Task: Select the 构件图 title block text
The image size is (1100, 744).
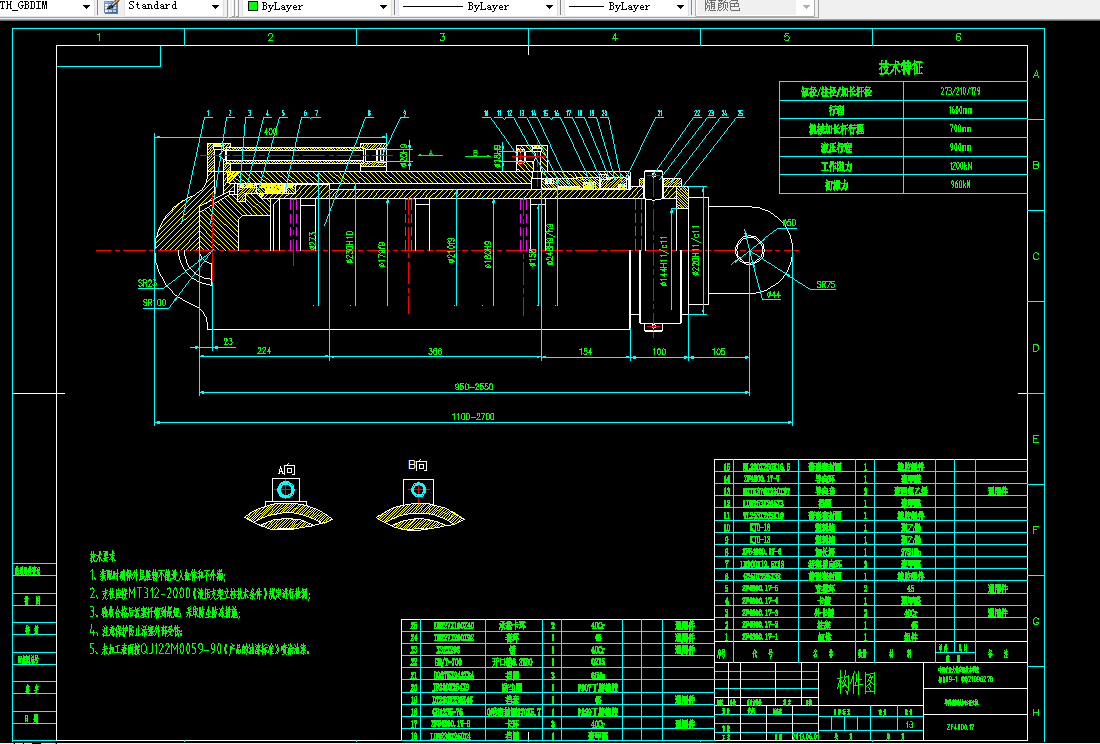Action: (x=857, y=682)
